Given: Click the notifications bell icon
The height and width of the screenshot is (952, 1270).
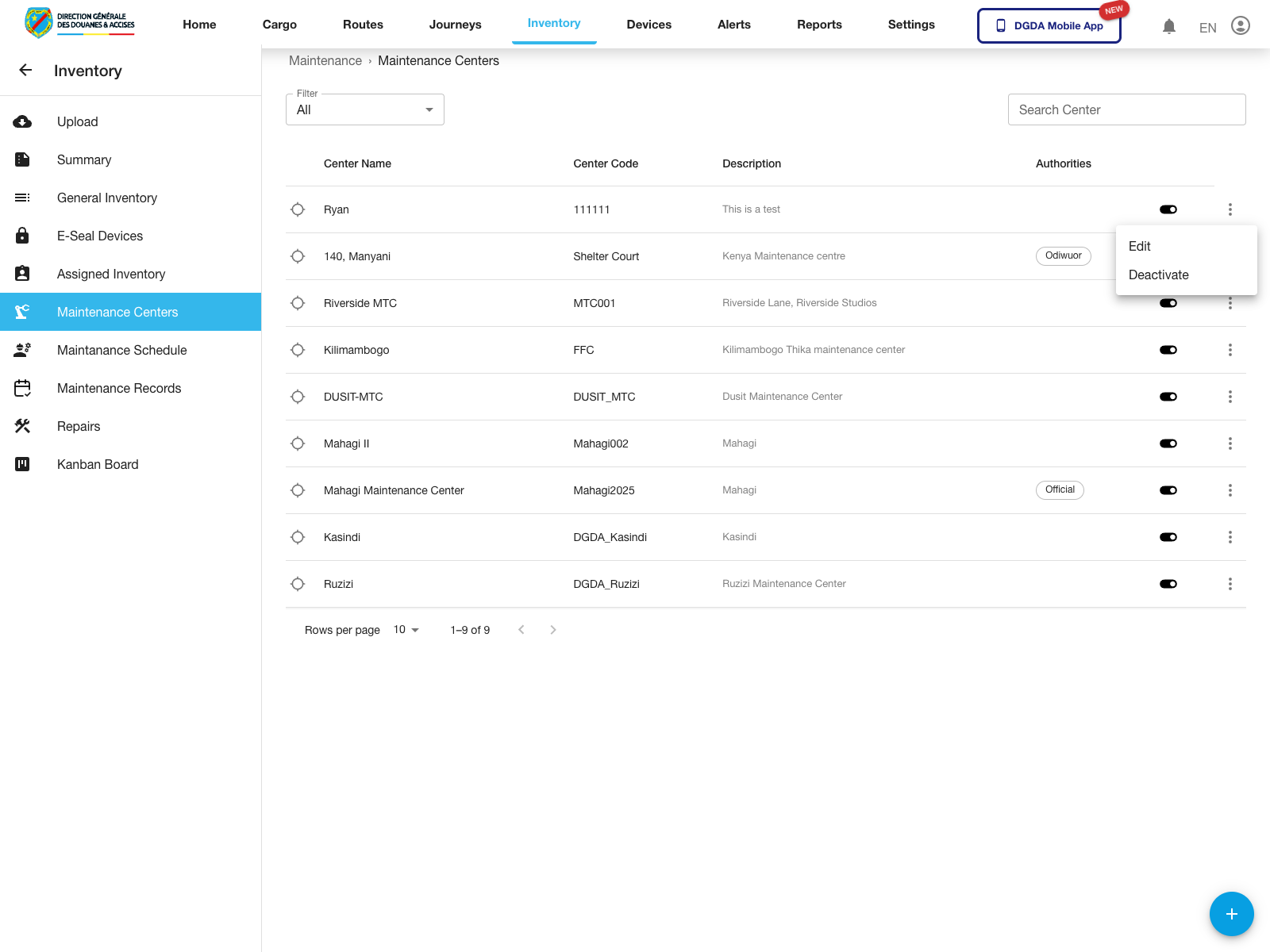Looking at the screenshot, I should coord(1168,26).
